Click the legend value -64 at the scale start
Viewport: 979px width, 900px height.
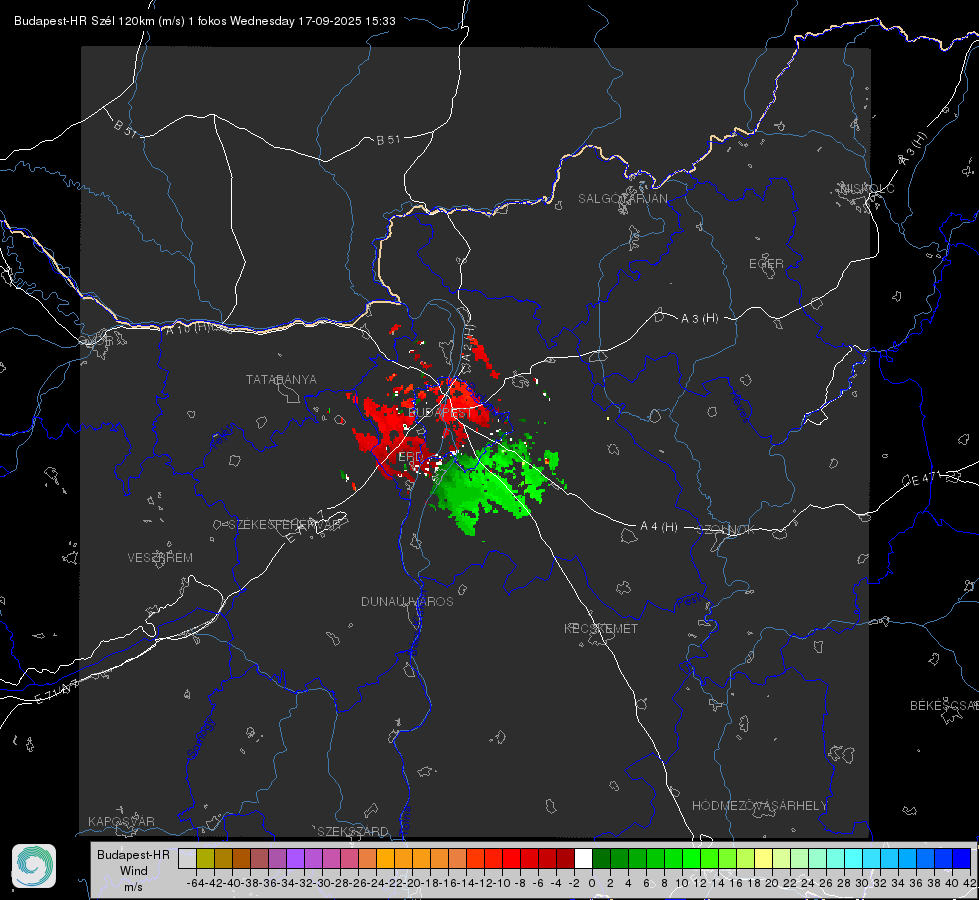pos(196,883)
